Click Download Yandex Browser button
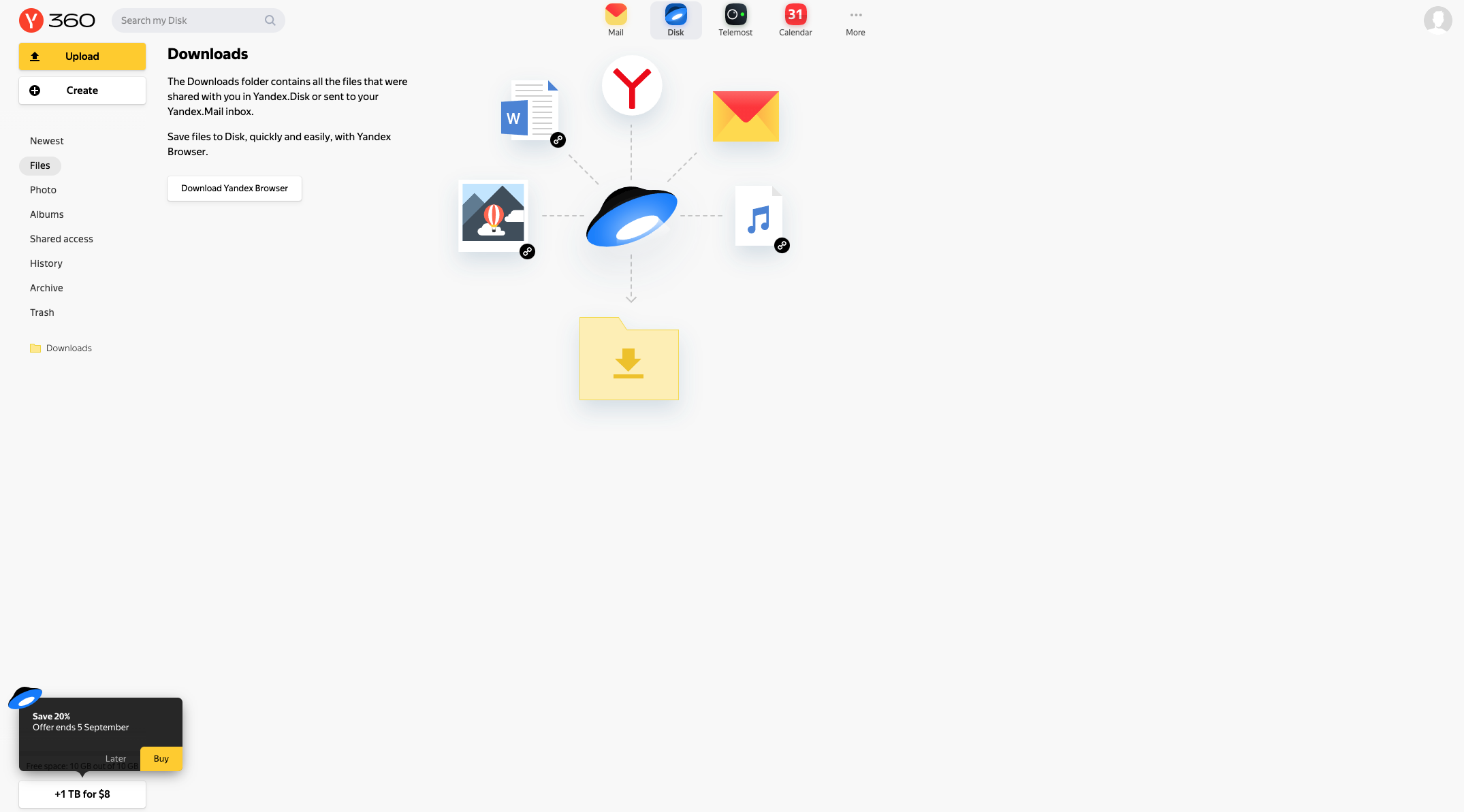The image size is (1464, 812). pos(234,189)
